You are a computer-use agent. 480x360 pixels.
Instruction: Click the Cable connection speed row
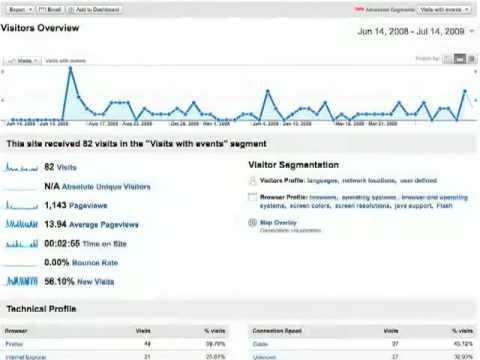coord(362,344)
